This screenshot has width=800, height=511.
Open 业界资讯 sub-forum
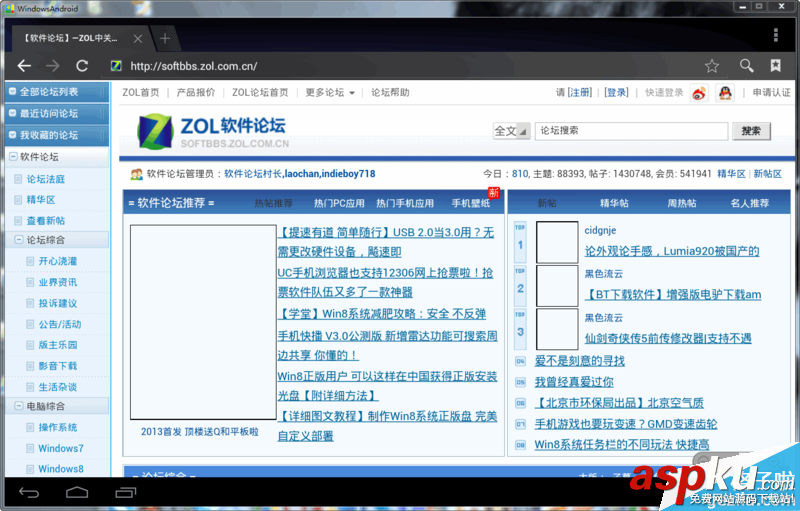point(58,282)
